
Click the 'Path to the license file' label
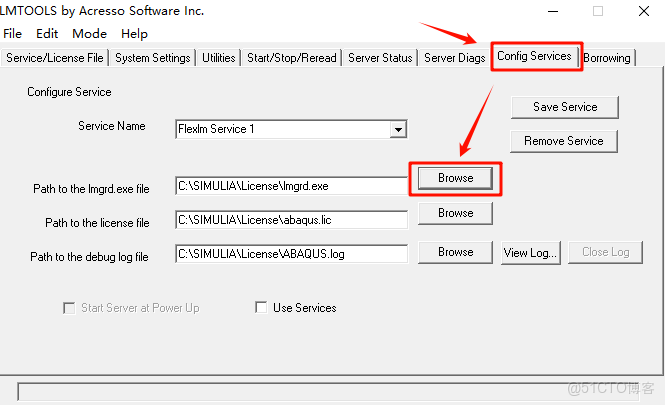97,223
